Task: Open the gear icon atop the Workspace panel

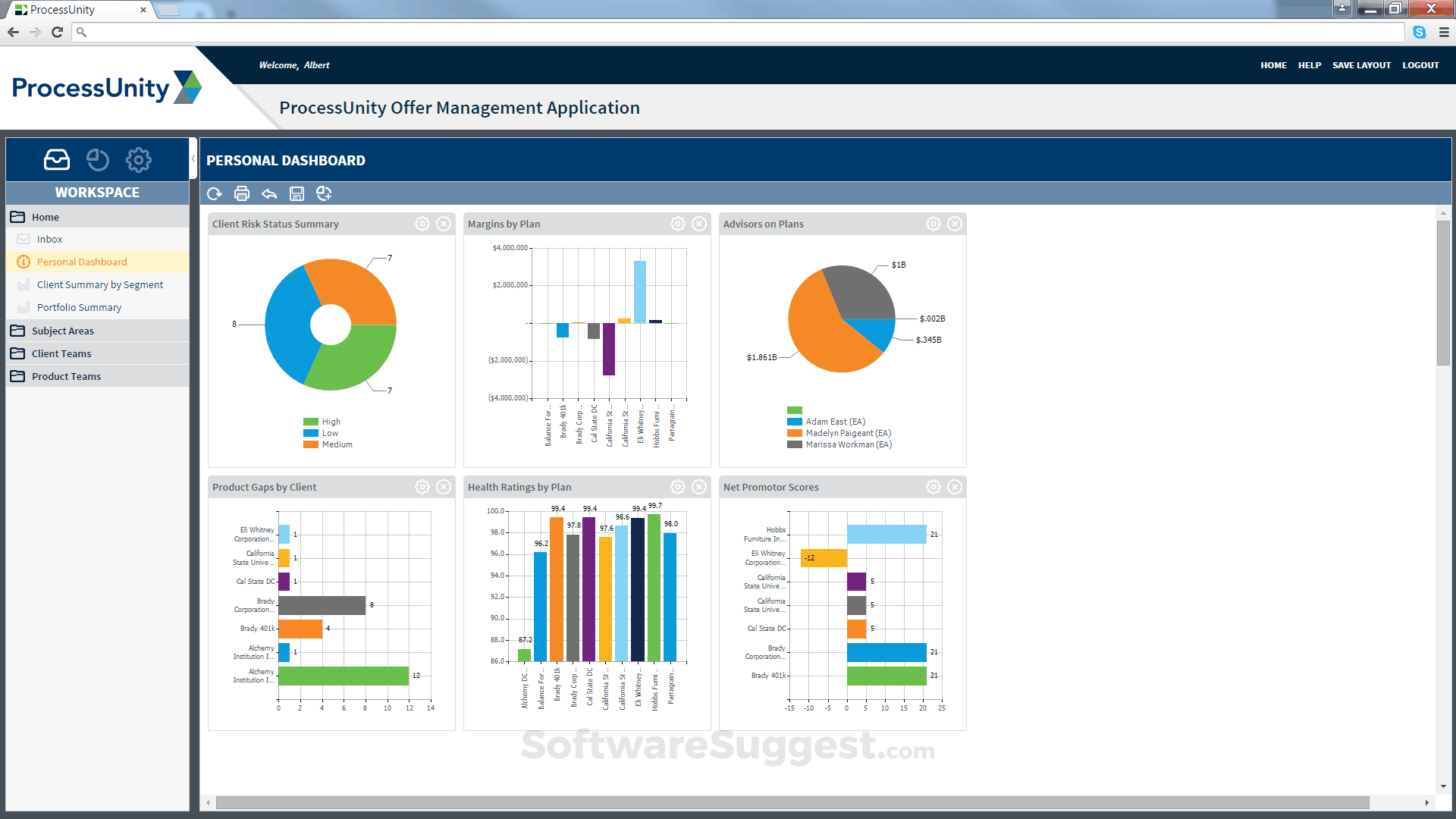Action: coord(138,159)
